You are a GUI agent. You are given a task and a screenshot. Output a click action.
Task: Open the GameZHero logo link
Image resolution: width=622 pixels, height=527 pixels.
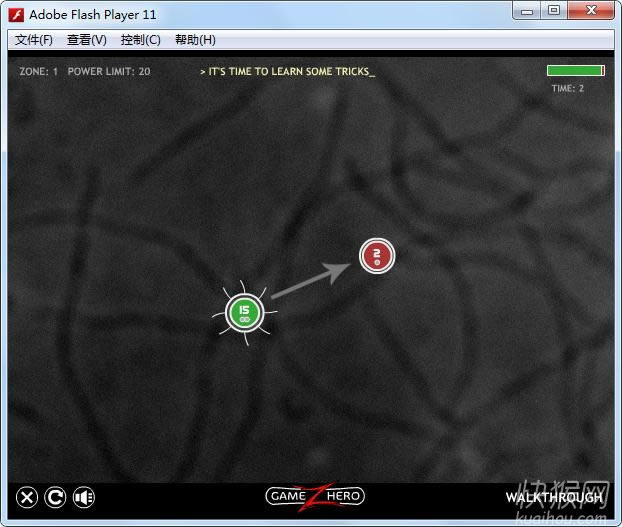314,496
